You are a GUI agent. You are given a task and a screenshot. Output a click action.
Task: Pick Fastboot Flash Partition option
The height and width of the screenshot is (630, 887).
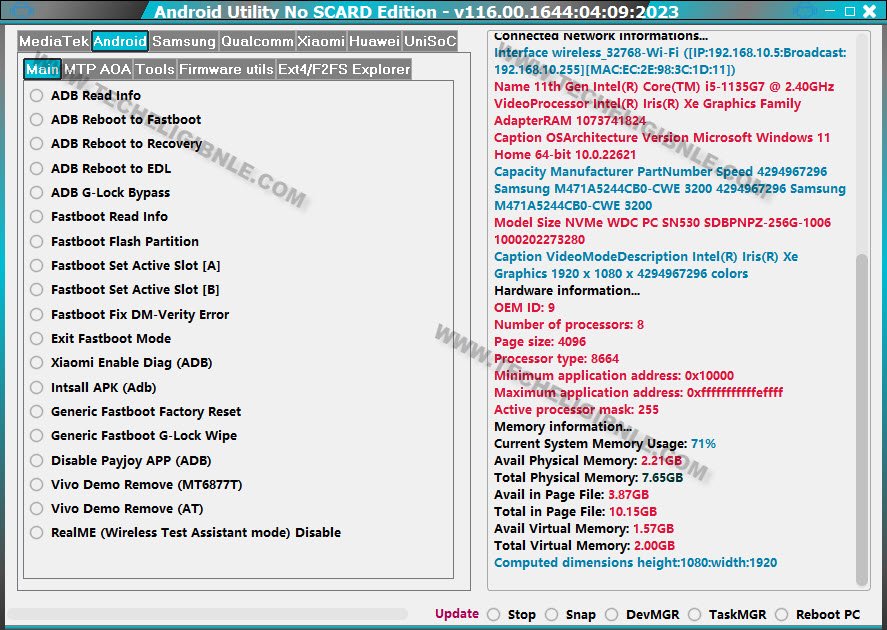(x=37, y=241)
